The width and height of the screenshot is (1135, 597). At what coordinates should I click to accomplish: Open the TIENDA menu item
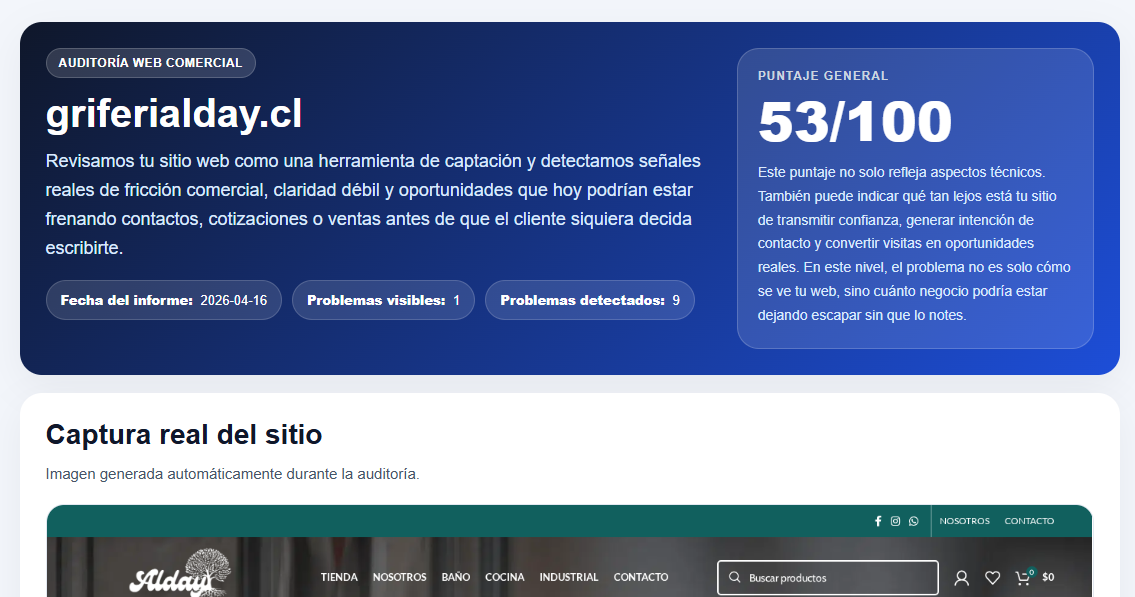tap(339, 577)
